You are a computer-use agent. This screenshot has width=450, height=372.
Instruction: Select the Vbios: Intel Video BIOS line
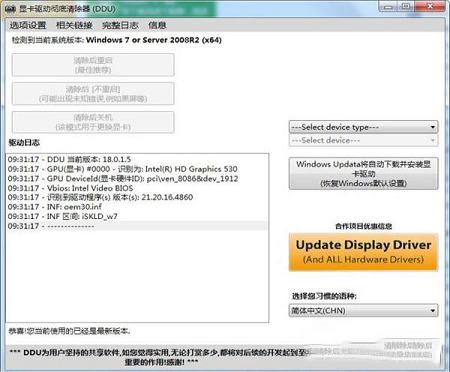(x=137, y=188)
